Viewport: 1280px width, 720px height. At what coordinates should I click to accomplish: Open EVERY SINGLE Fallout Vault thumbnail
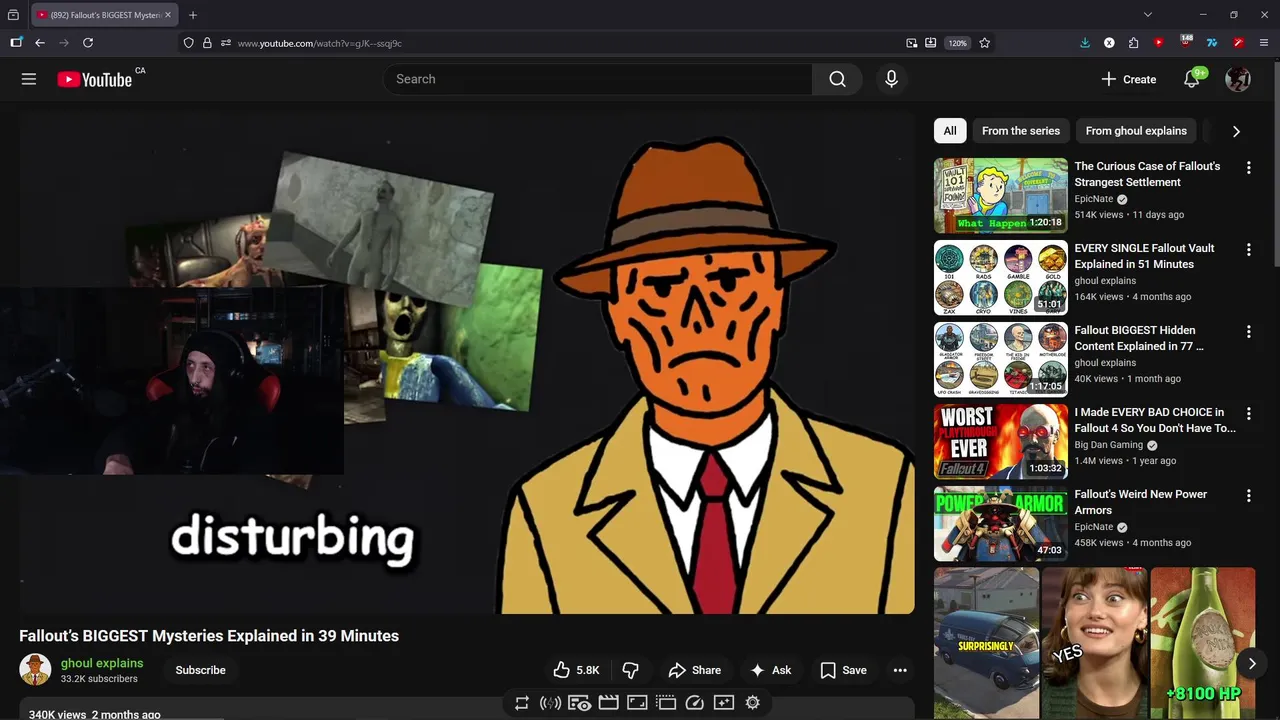coord(1001,277)
